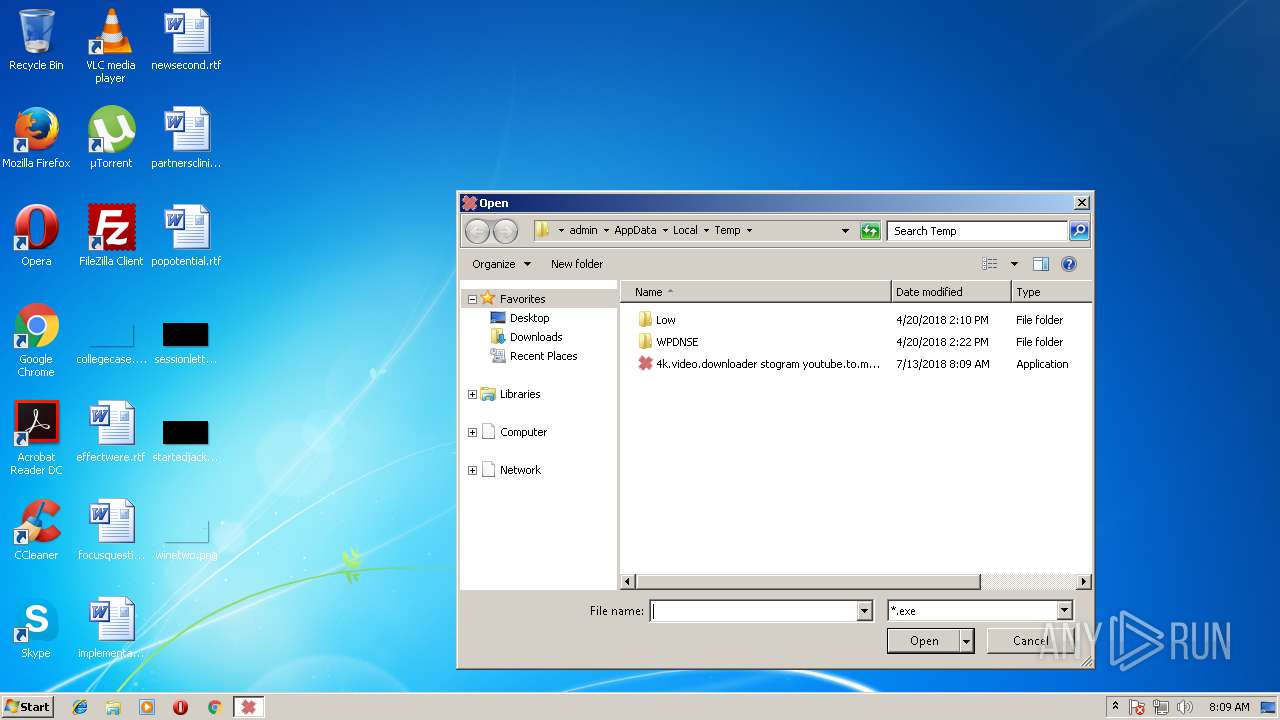Click the Forward navigation arrow in Open dialog
Image resolution: width=1280 pixels, height=720 pixels.
tap(505, 231)
